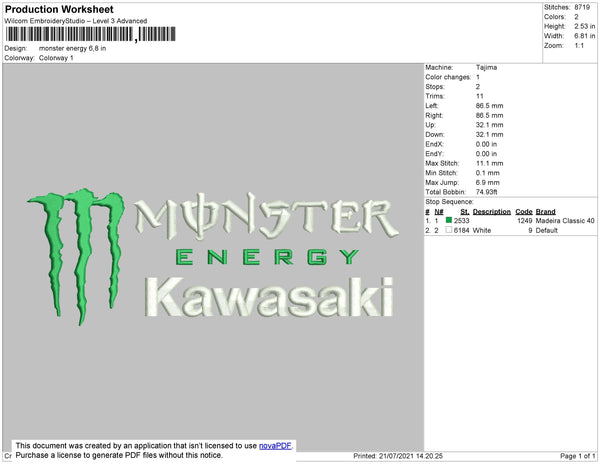The height and width of the screenshot is (464, 600).
Task: Select the 'Page 1 of 1' footer
Action: [x=578, y=456]
